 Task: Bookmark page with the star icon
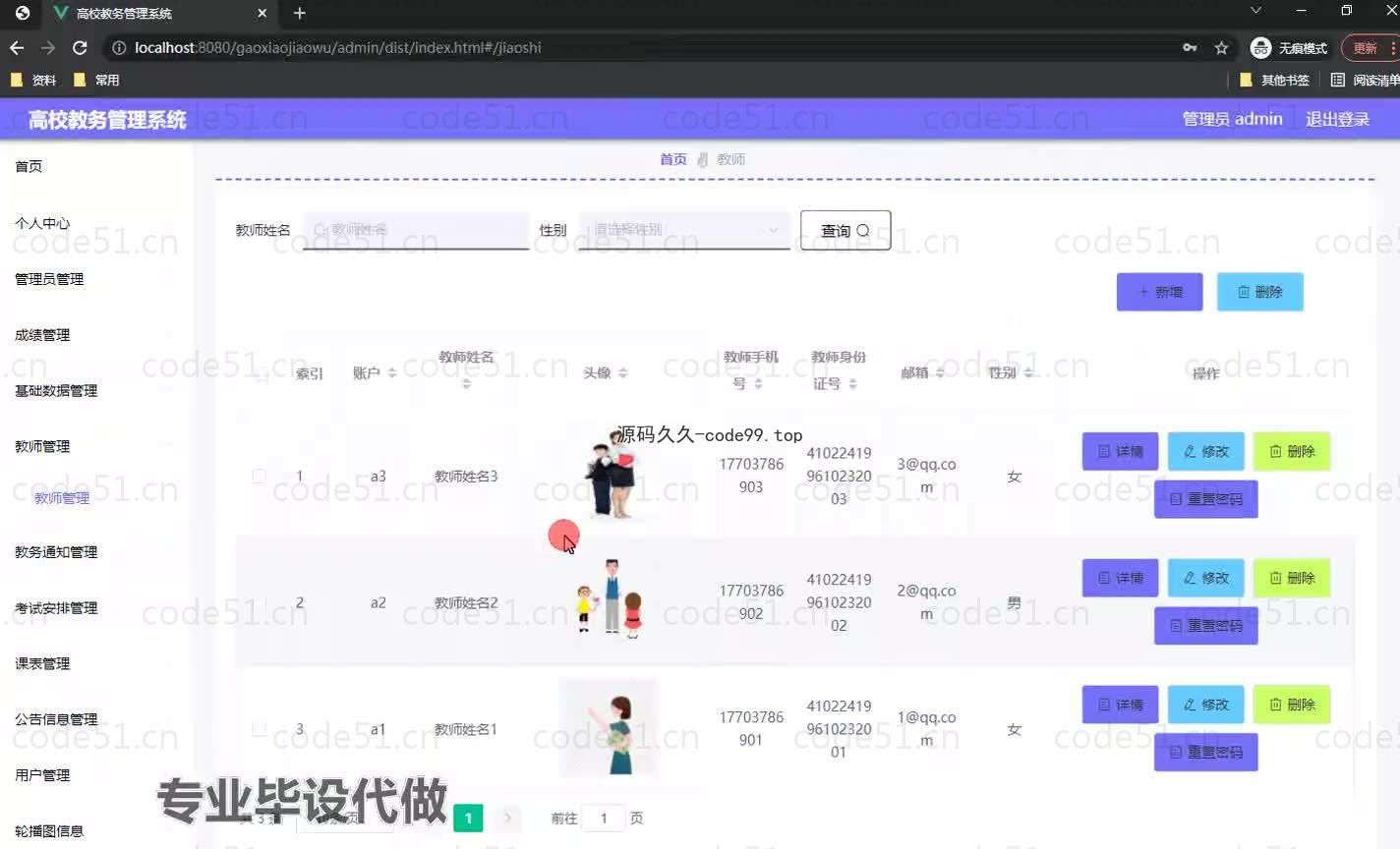click(x=1221, y=47)
